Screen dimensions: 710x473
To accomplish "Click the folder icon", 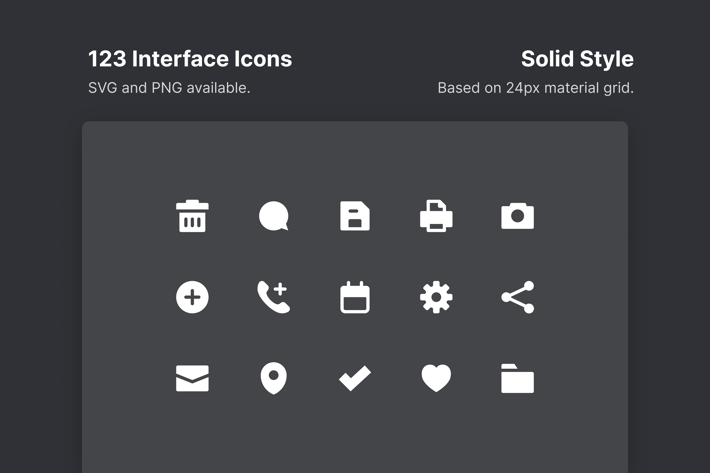I will [518, 378].
